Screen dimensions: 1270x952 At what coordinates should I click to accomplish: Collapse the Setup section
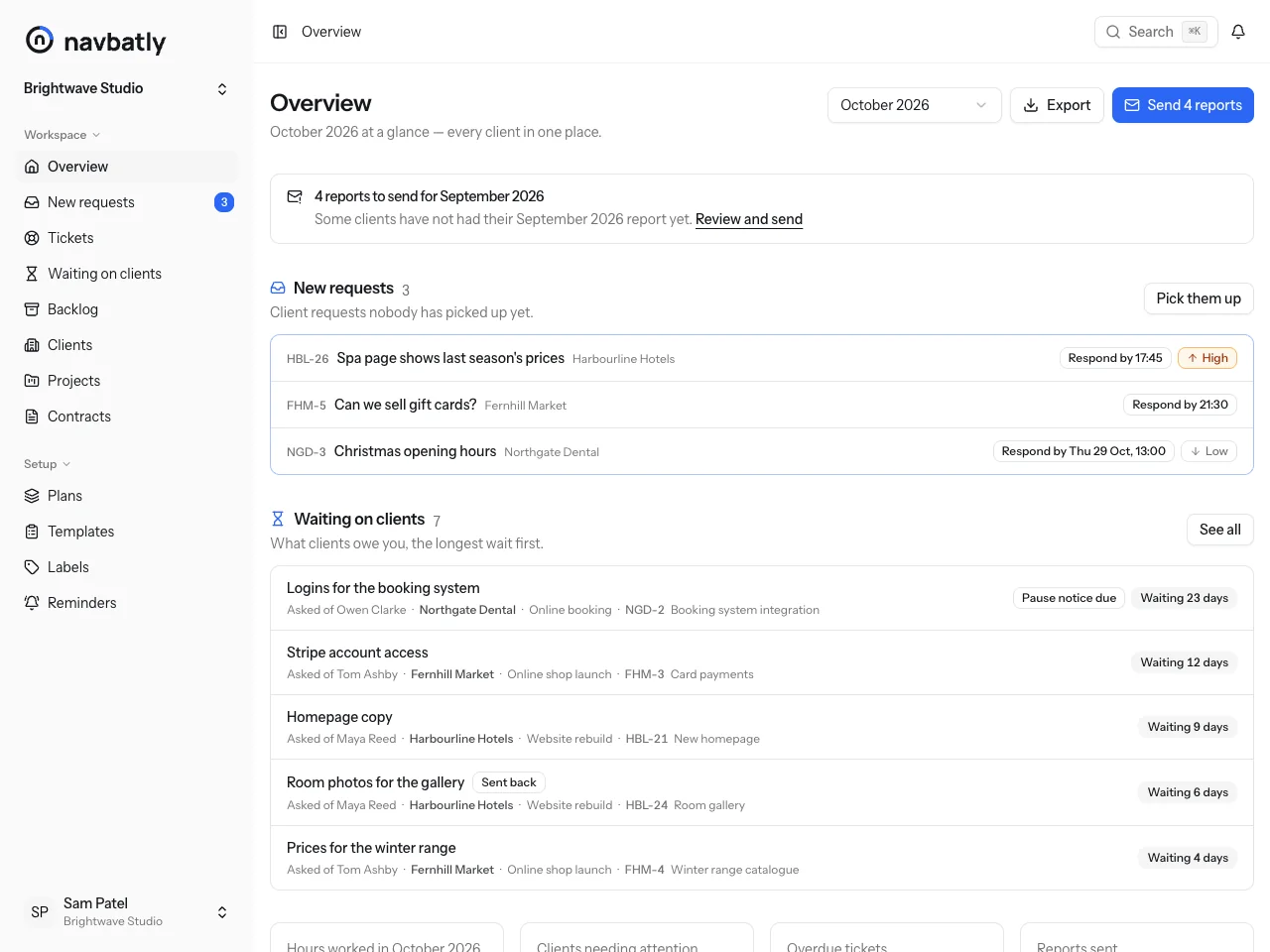[48, 464]
